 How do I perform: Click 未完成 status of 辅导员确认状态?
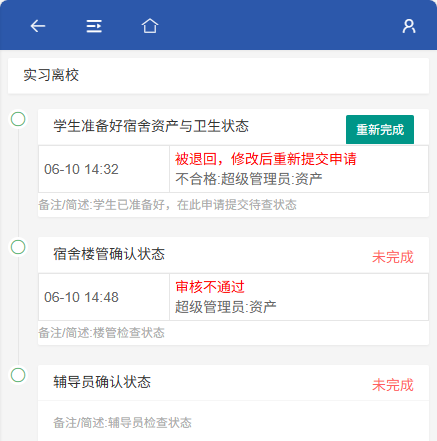click(393, 385)
